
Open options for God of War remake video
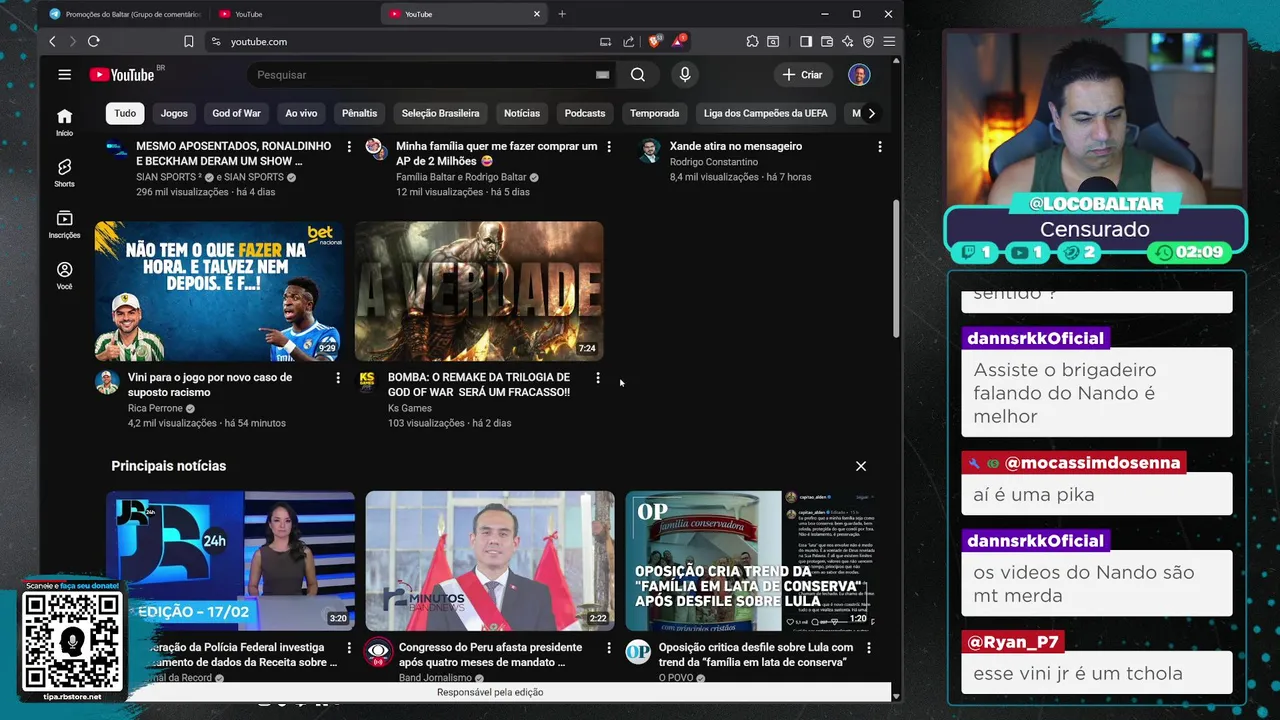tap(598, 378)
